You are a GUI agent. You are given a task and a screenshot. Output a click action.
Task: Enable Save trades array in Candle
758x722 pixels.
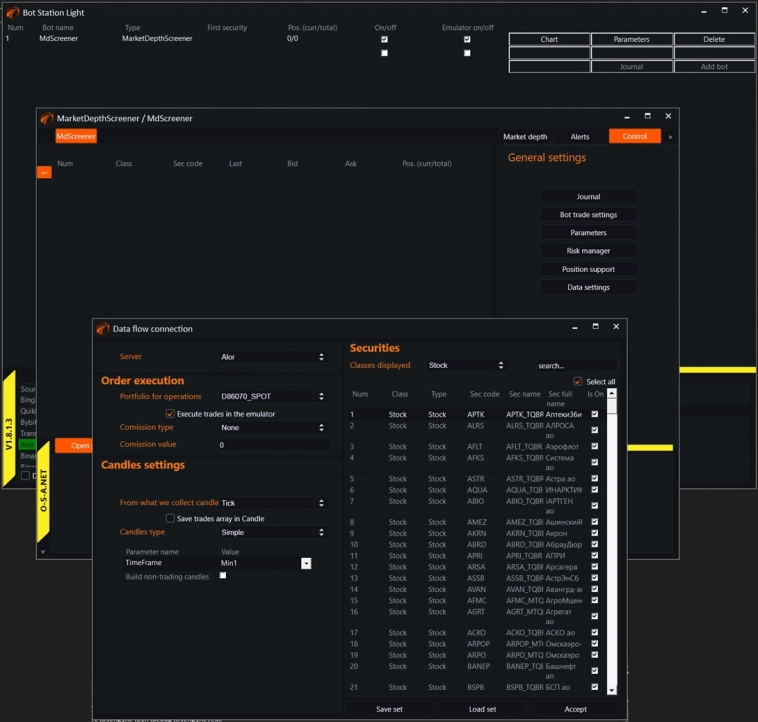(x=170, y=519)
